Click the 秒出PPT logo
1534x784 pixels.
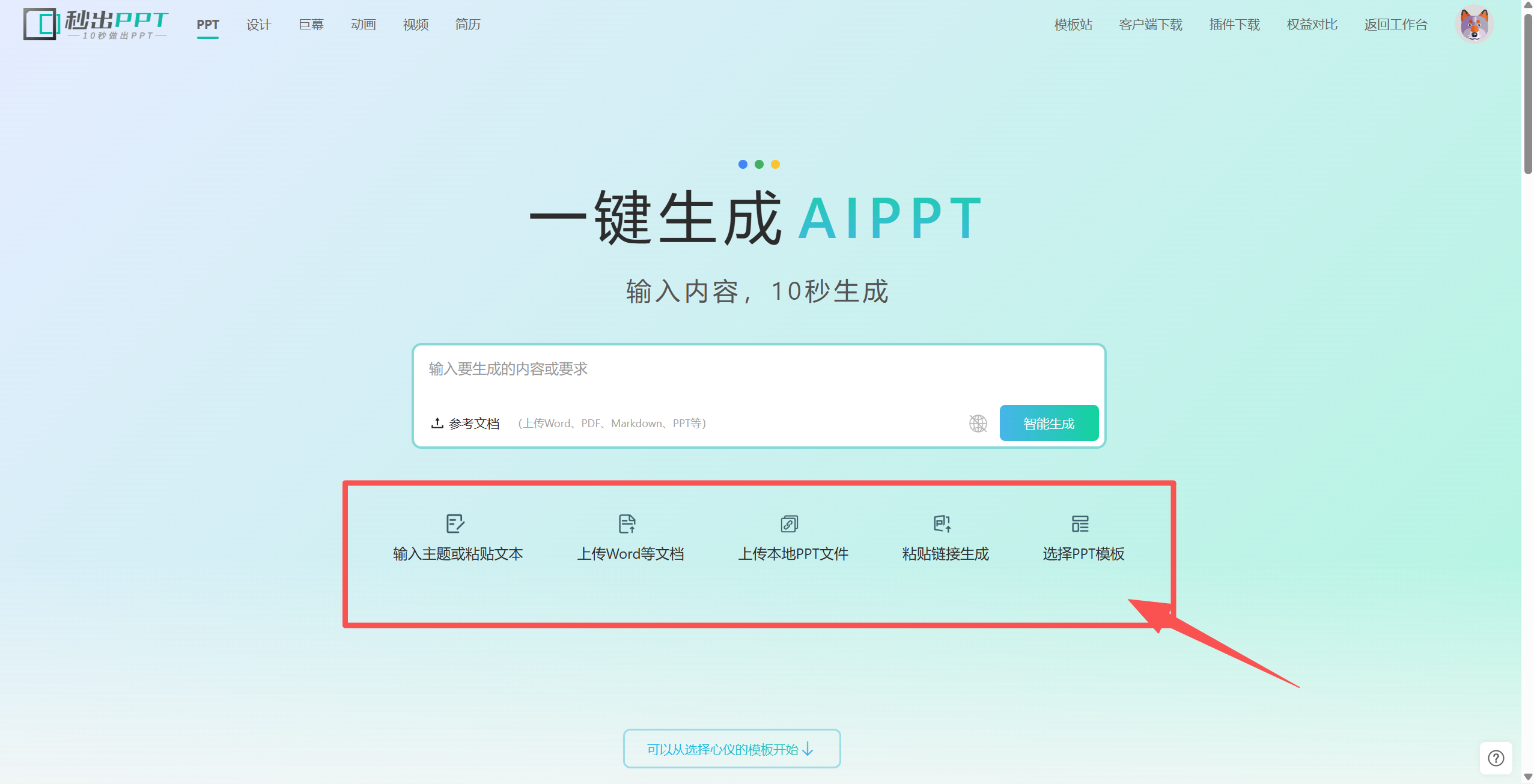(x=96, y=25)
